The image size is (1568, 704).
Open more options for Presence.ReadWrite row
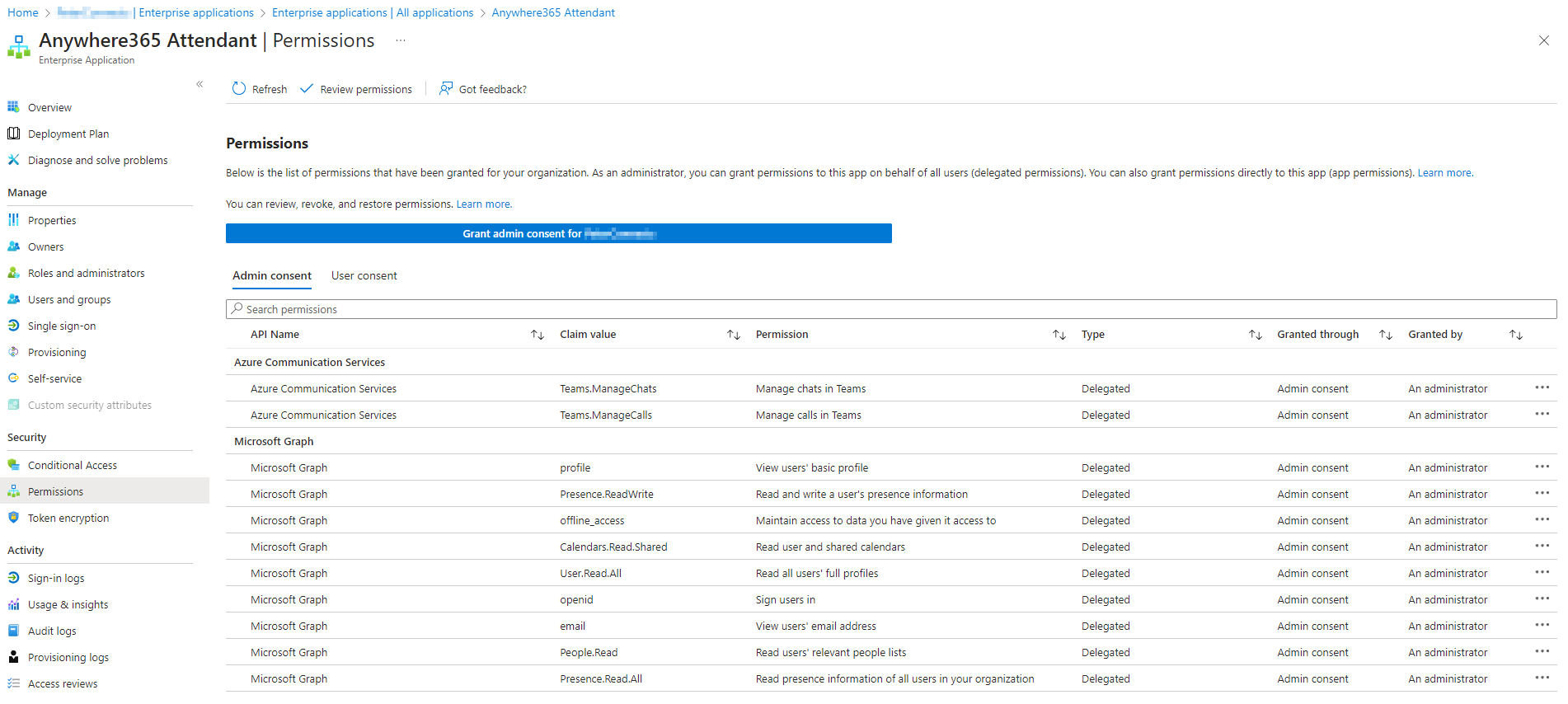point(1542,494)
